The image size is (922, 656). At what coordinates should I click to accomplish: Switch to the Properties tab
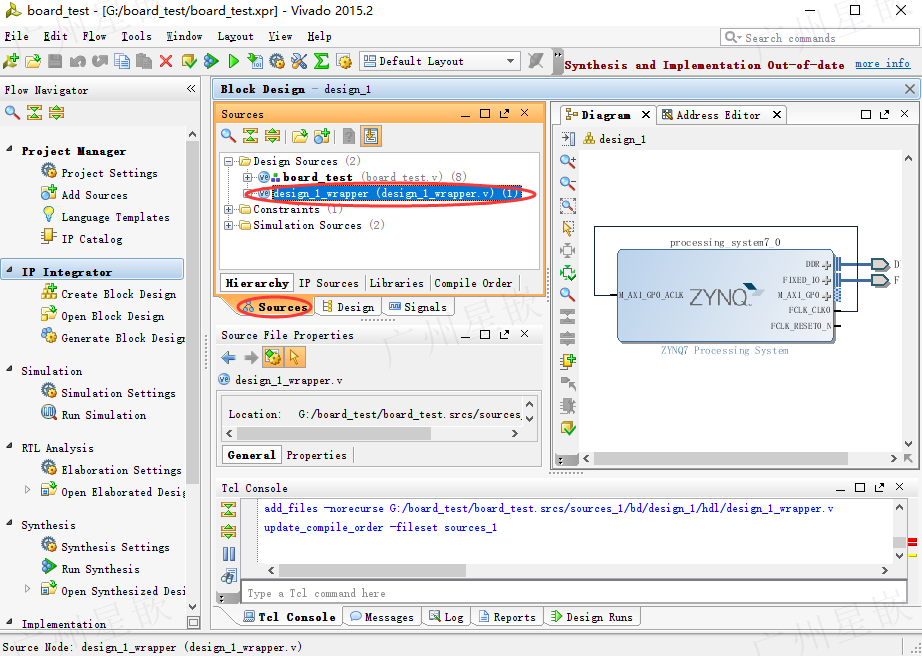(316, 455)
